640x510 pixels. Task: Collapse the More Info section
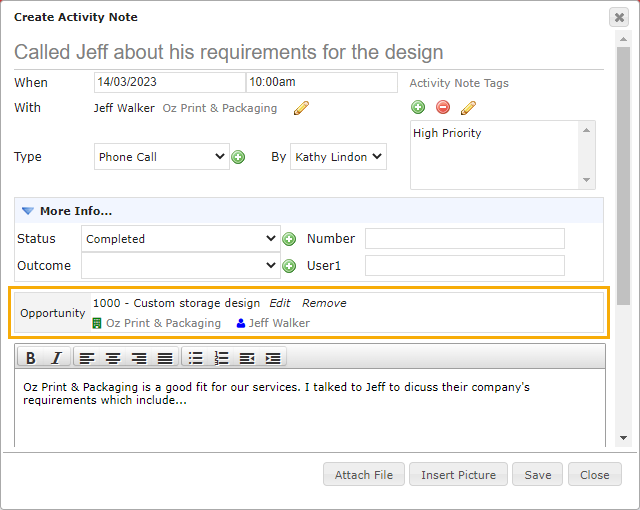(x=28, y=211)
